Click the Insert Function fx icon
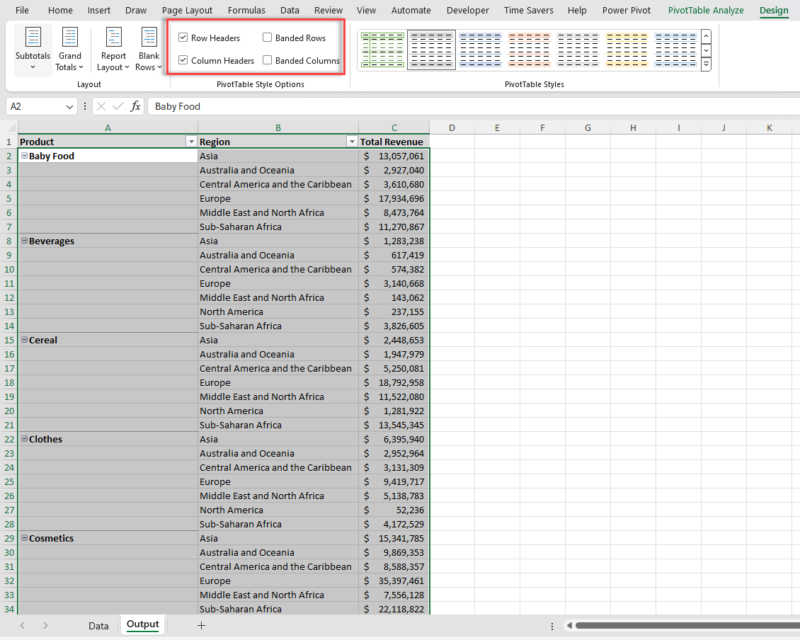Viewport: 800px width, 640px height. click(x=137, y=105)
